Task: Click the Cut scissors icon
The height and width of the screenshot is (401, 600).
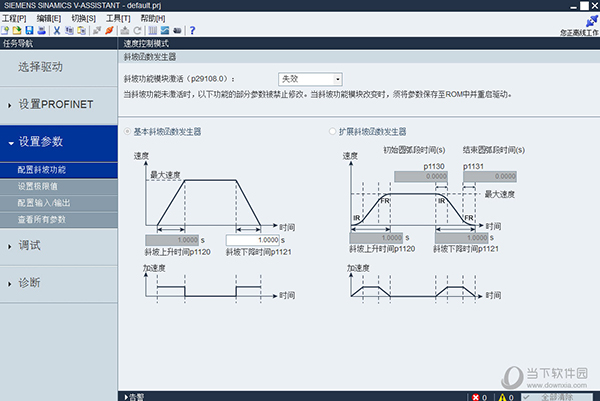Action: pos(57,31)
